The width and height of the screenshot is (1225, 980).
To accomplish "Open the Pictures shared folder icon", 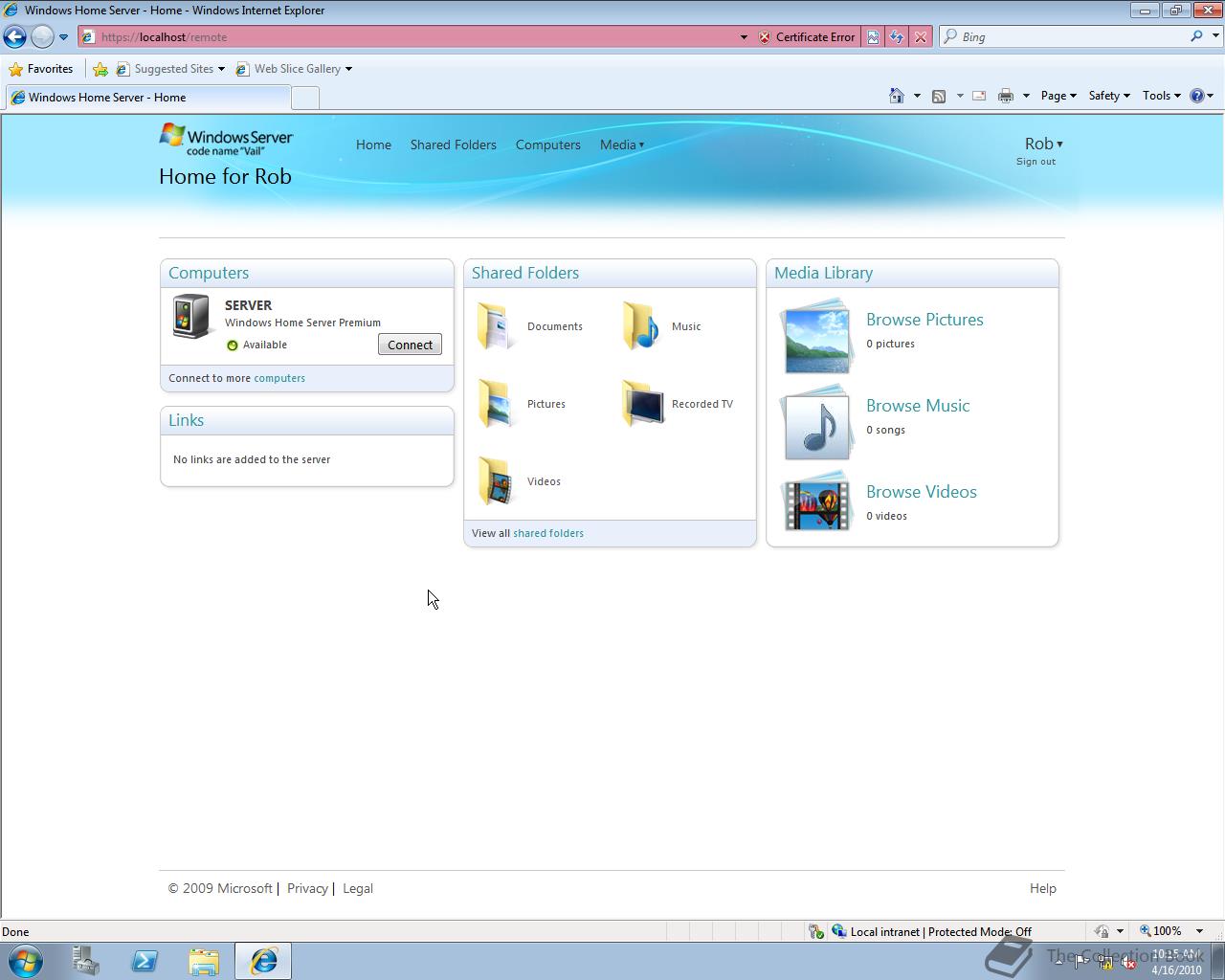I will click(x=497, y=404).
